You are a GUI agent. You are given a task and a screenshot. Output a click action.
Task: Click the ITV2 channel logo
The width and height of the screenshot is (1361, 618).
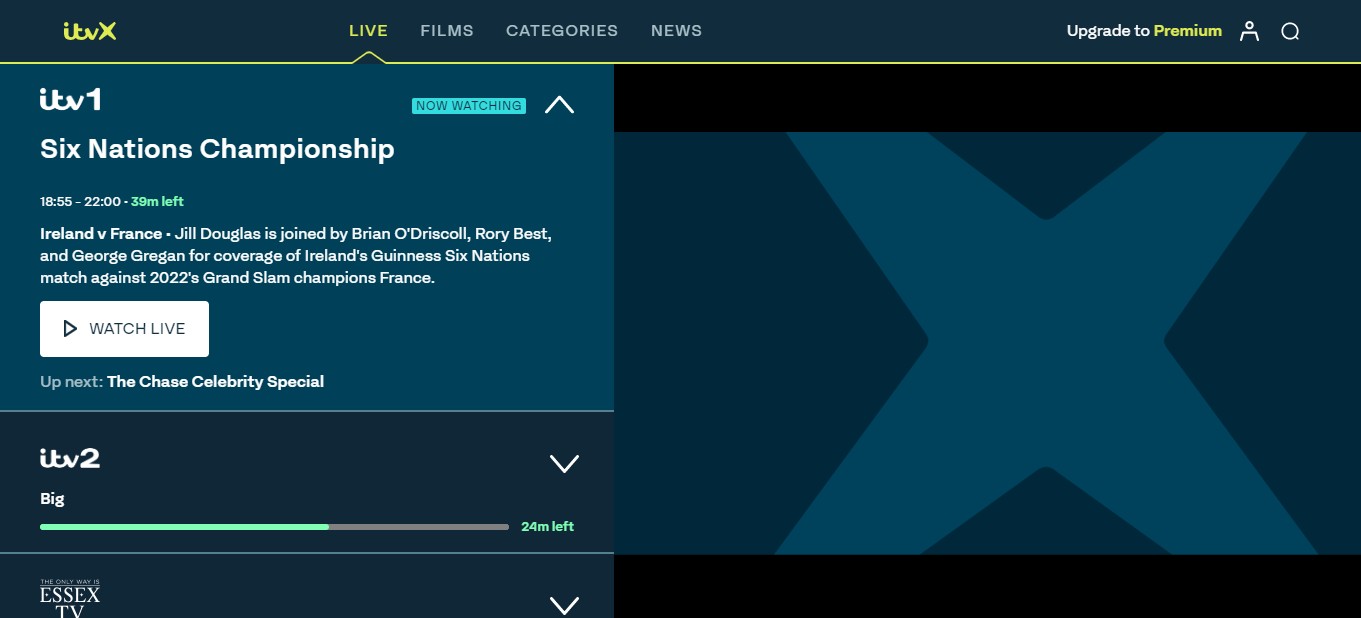coord(70,458)
